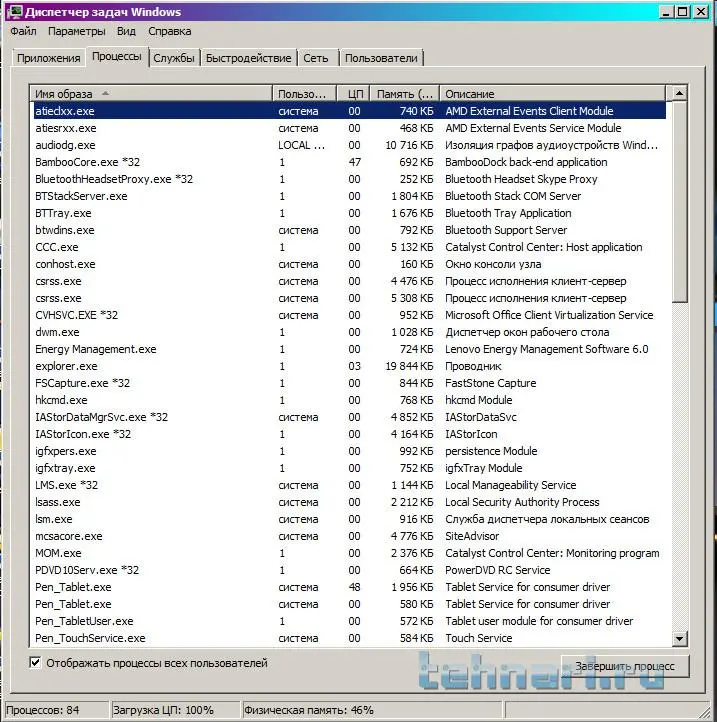The height and width of the screenshot is (722, 717).
Task: Open the Пользователи tab
Action: point(381,58)
